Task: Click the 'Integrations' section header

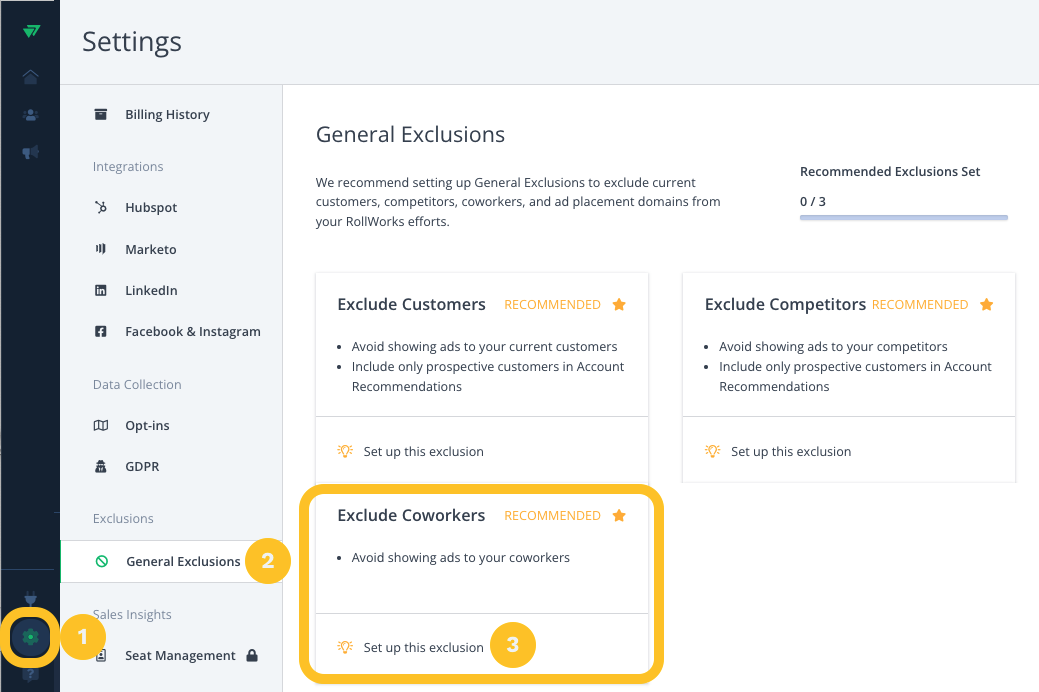Action: 128,166
